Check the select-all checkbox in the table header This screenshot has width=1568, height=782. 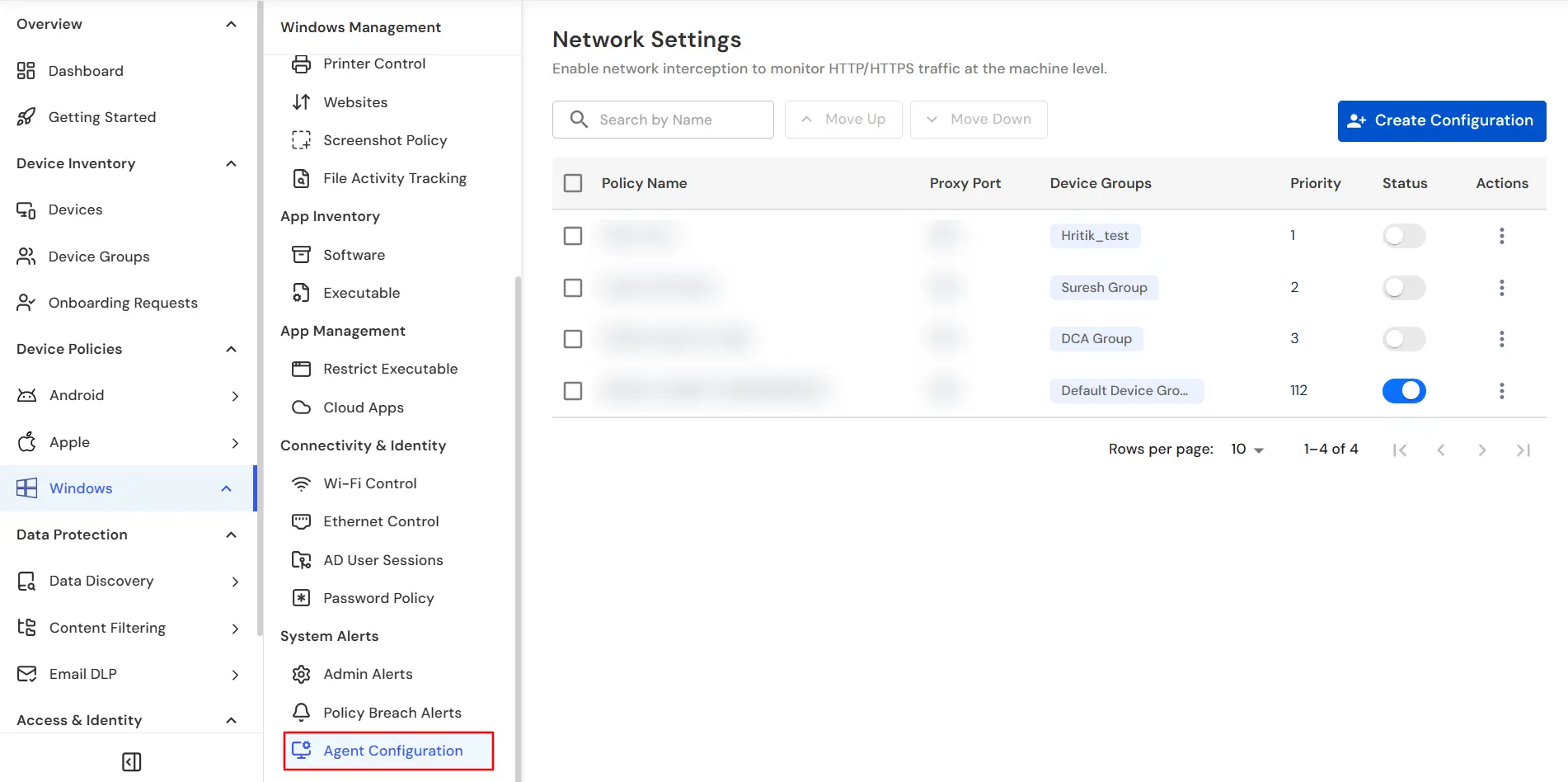pyautogui.click(x=573, y=182)
